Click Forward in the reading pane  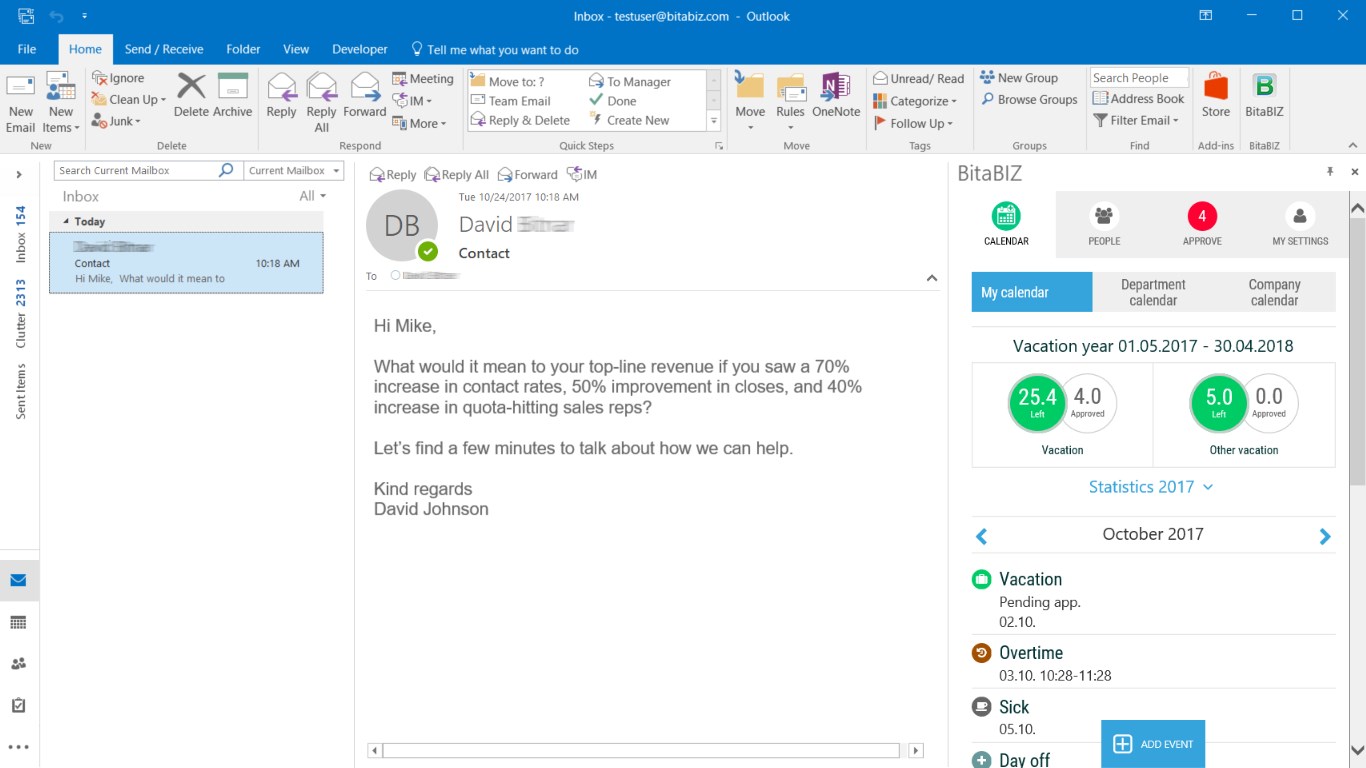click(527, 175)
